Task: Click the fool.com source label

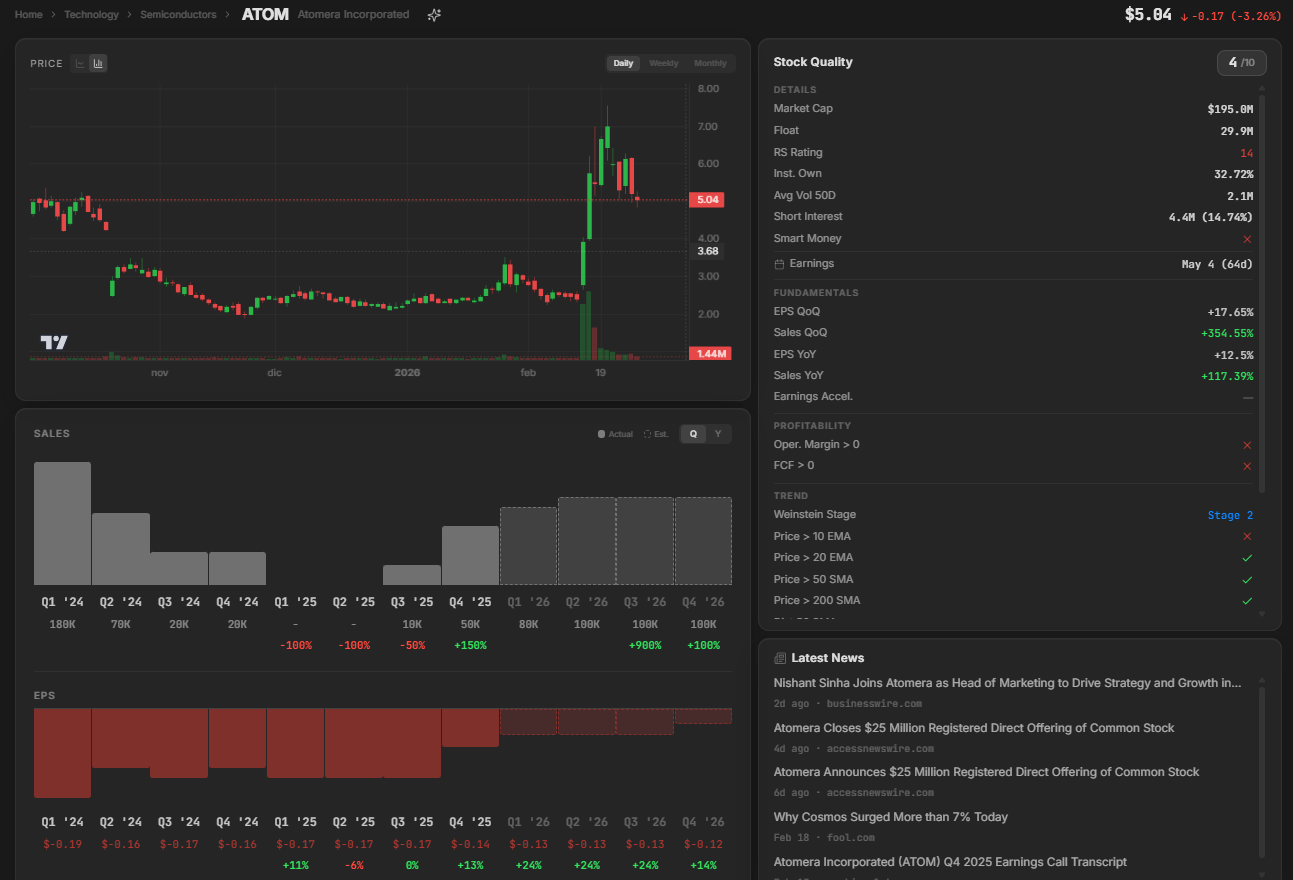Action: [851, 838]
